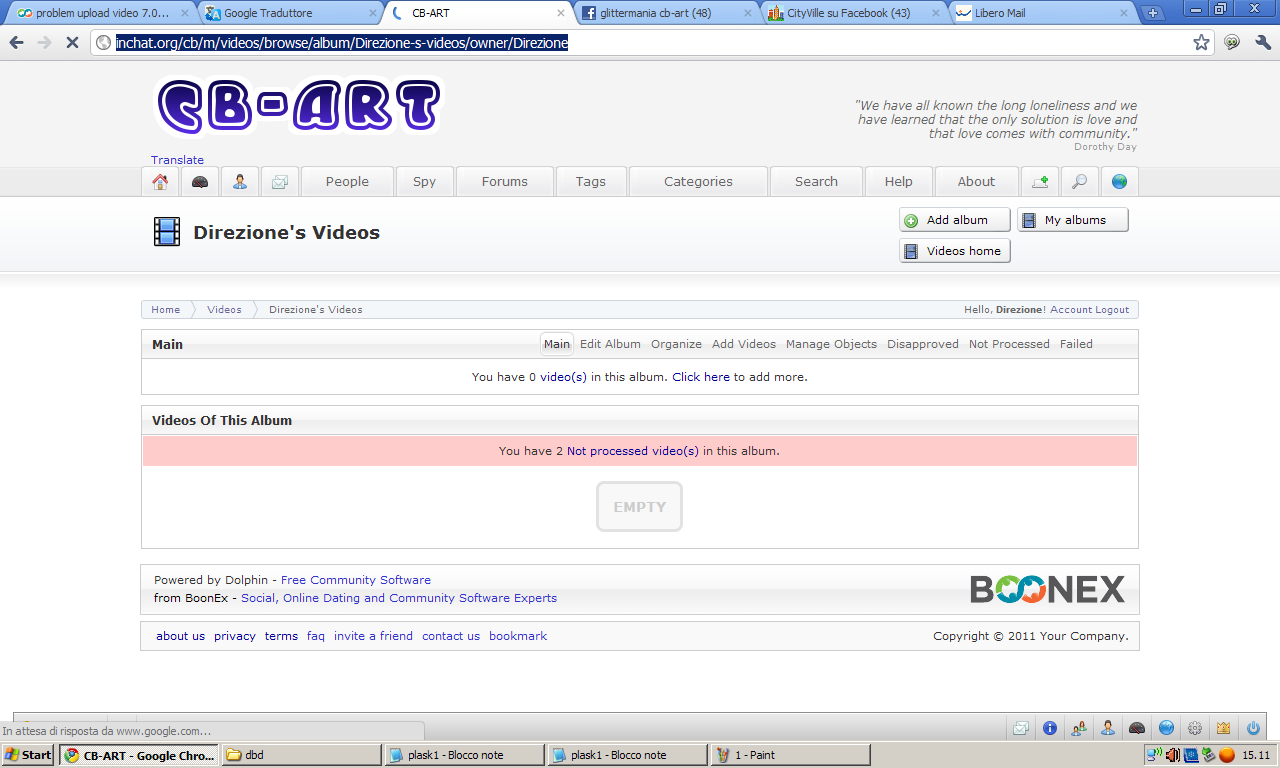This screenshot has height=768, width=1280.
Task: Select the Main tab of the album
Action: tap(557, 344)
